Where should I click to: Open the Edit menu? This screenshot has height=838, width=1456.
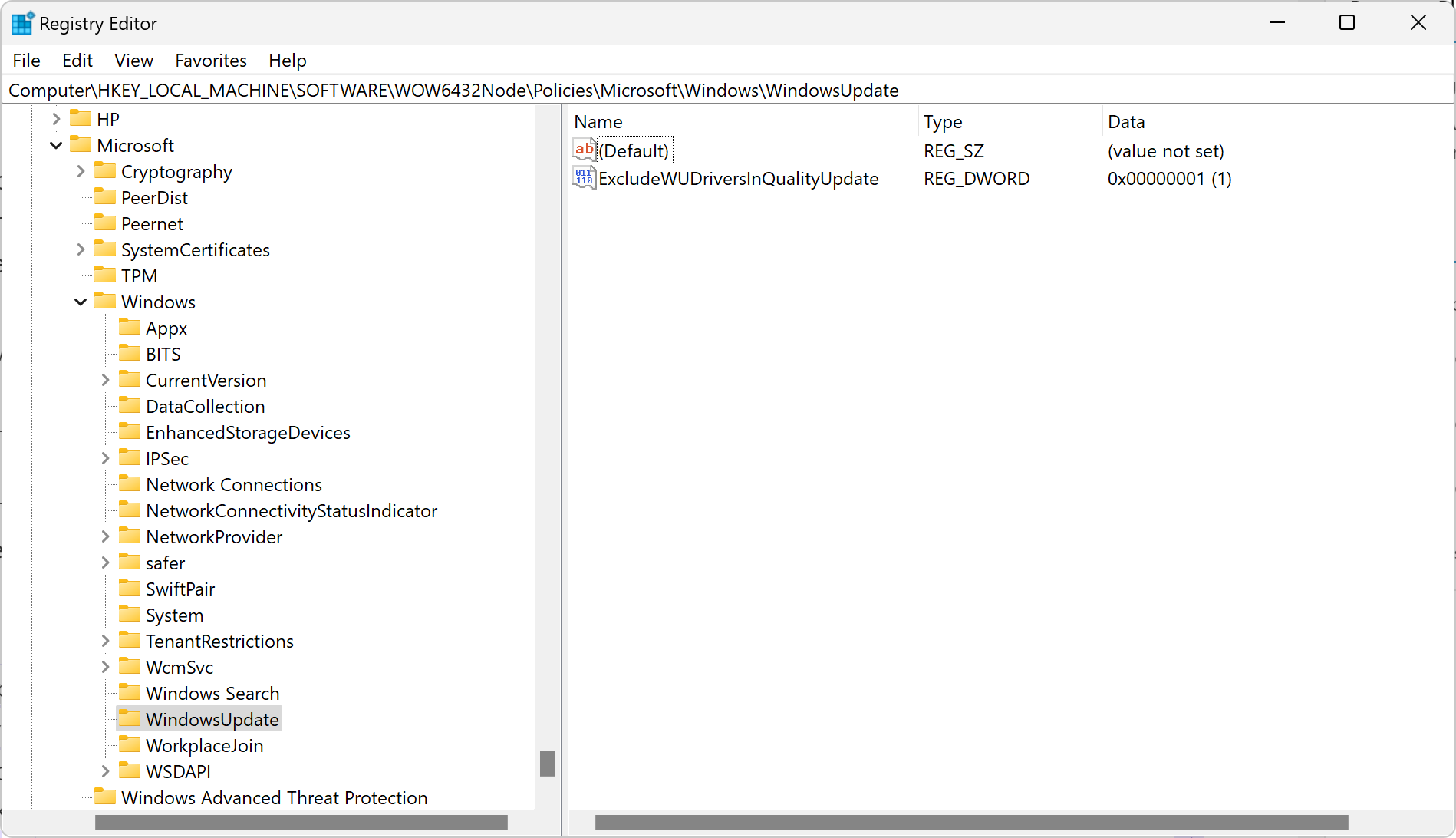tap(77, 60)
